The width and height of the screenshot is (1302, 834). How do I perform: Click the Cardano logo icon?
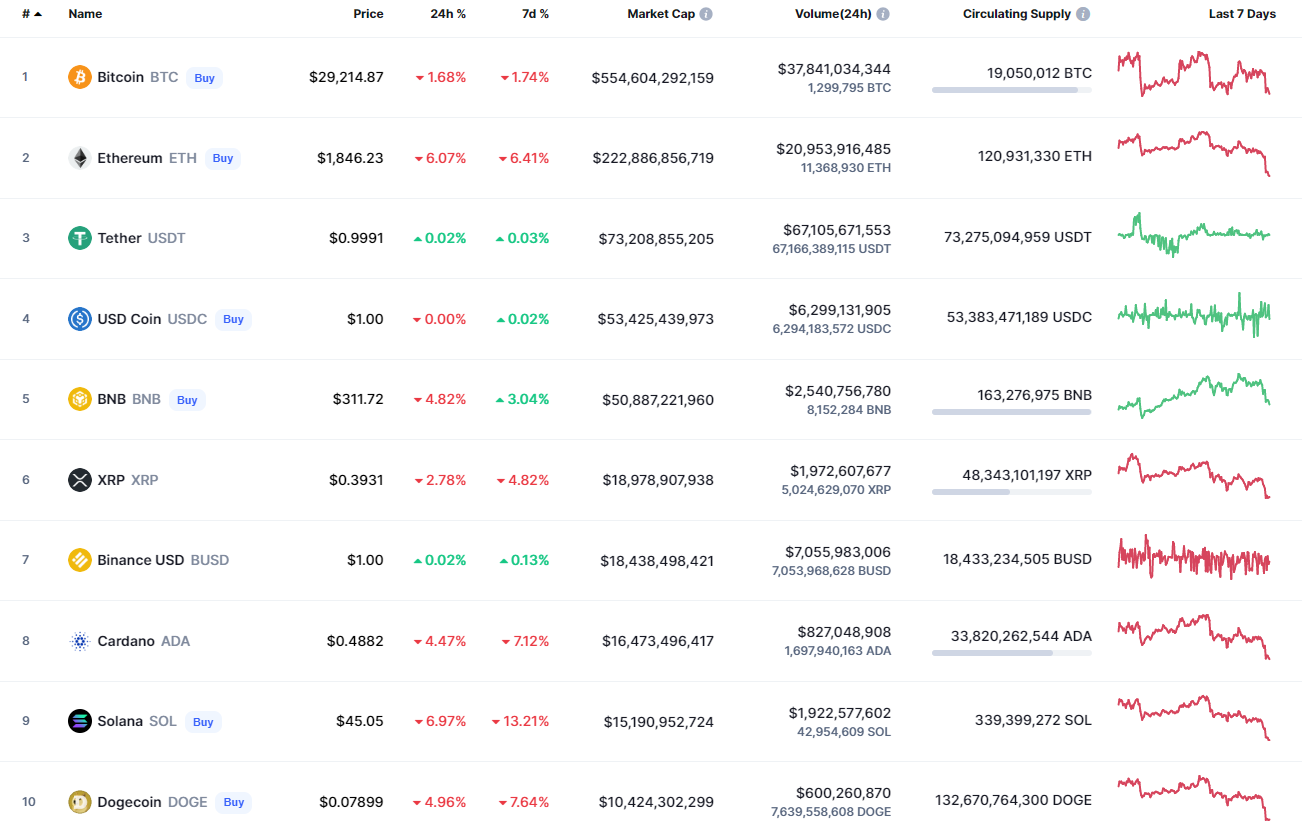click(79, 641)
